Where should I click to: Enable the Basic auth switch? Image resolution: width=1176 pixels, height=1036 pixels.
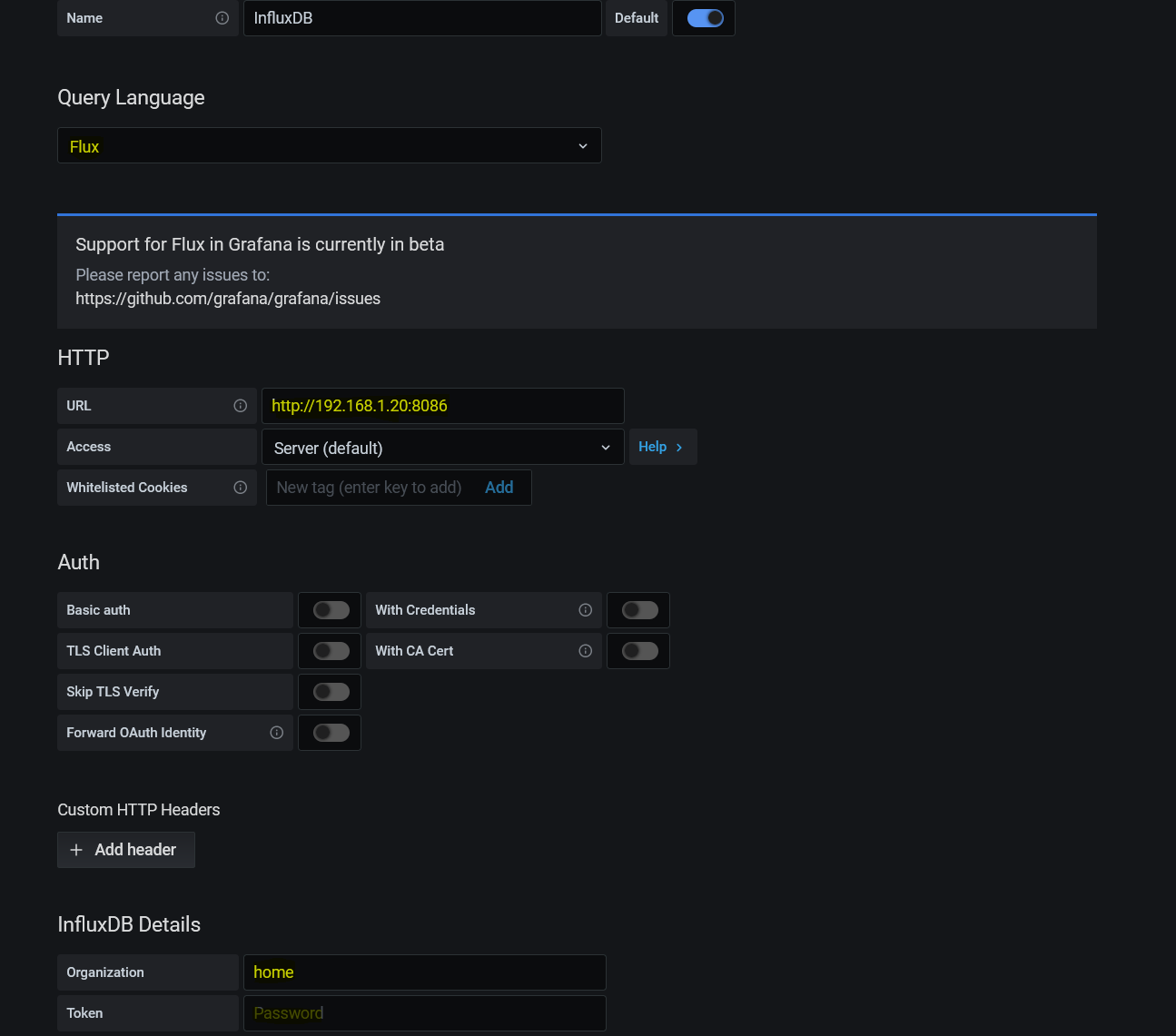click(331, 610)
